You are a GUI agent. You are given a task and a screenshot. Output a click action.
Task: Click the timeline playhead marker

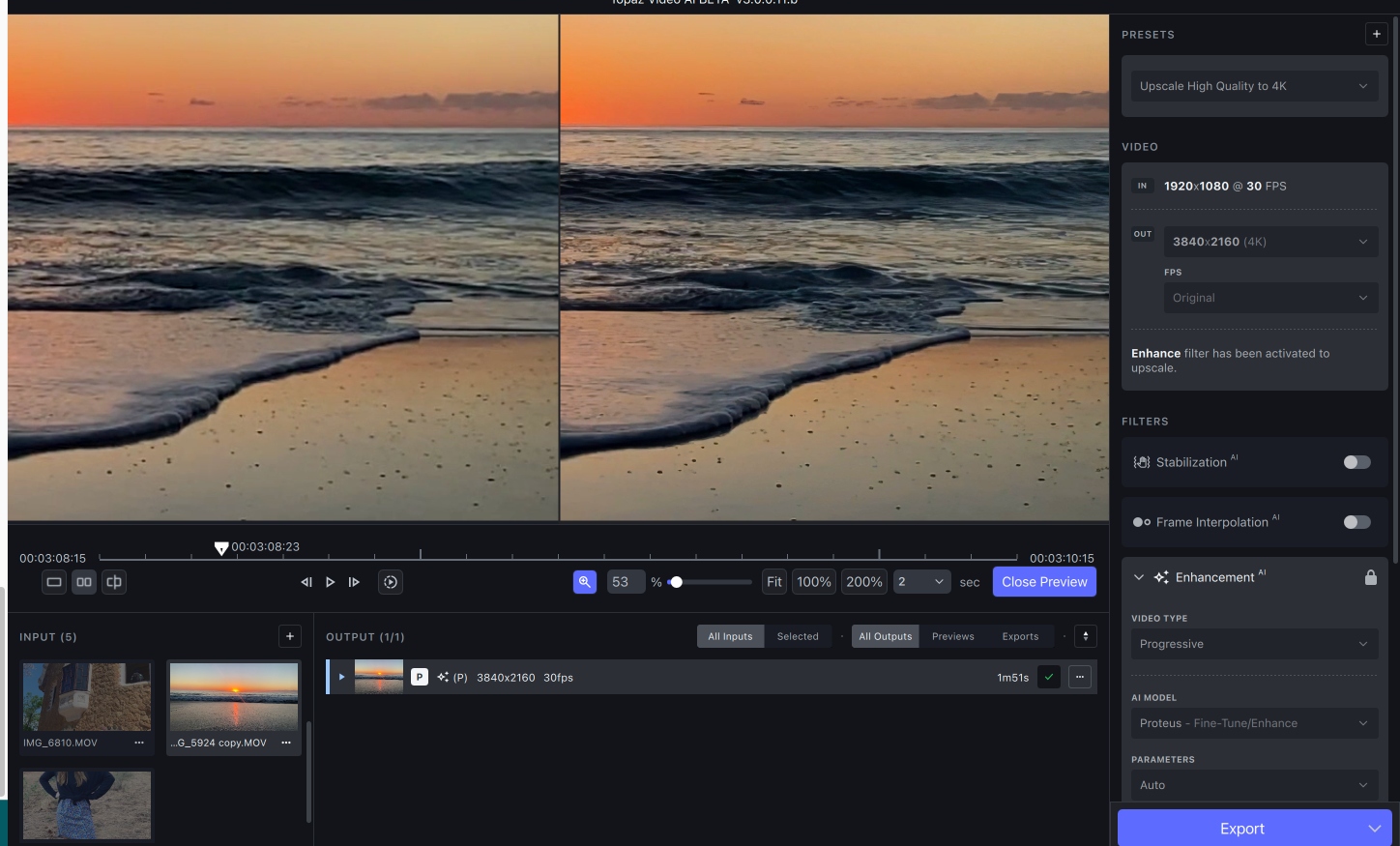221,548
